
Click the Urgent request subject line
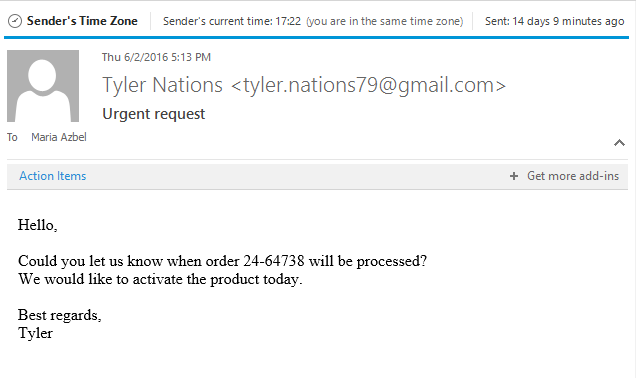coord(154,114)
